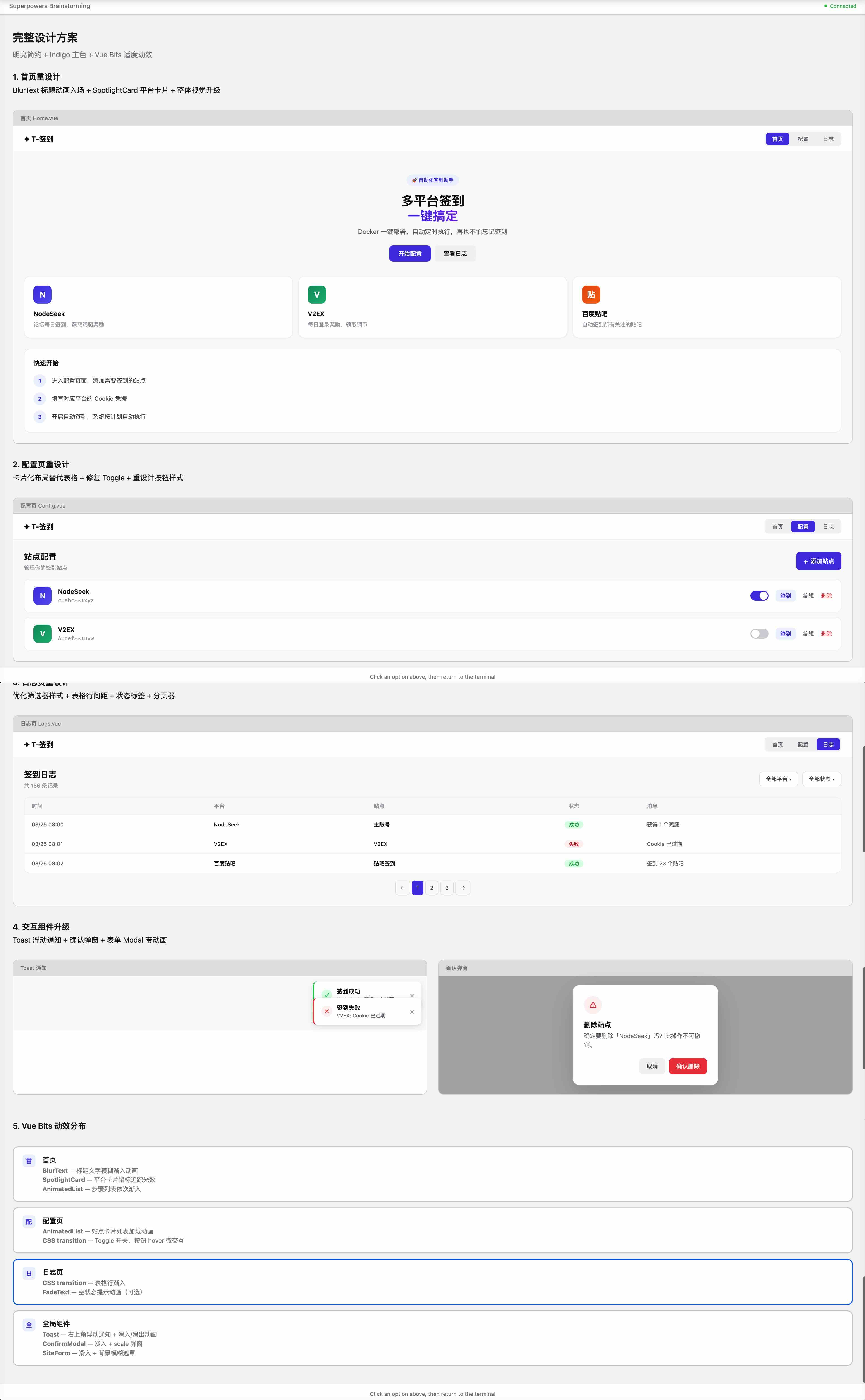Close the 签到成功 toast notification
The image size is (865, 1400).
click(x=412, y=996)
